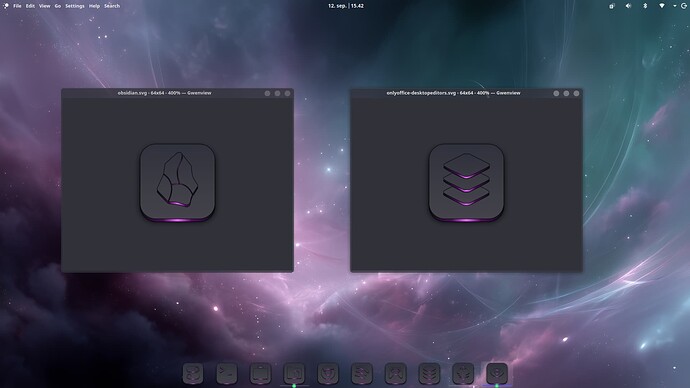Close the obsidian.svg Gwenview window
The height and width of the screenshot is (388, 690).
tap(287, 93)
